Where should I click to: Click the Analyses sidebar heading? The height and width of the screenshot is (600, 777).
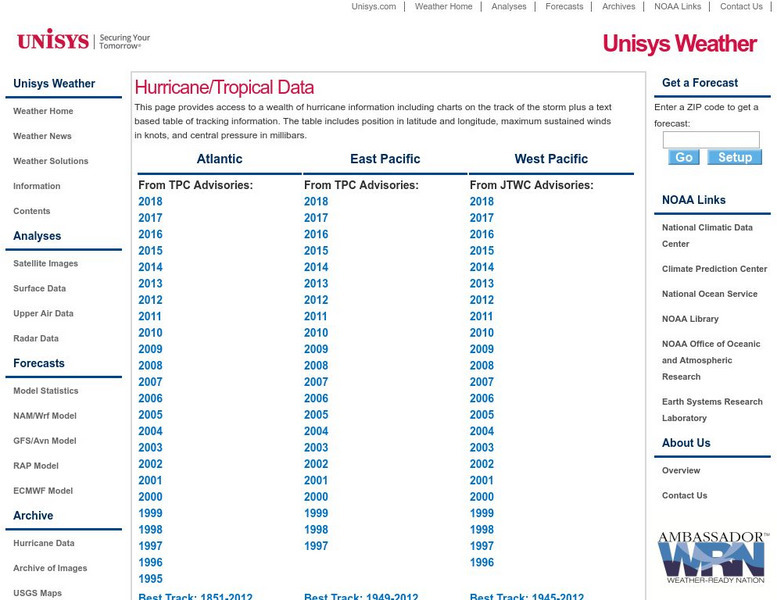(x=37, y=236)
